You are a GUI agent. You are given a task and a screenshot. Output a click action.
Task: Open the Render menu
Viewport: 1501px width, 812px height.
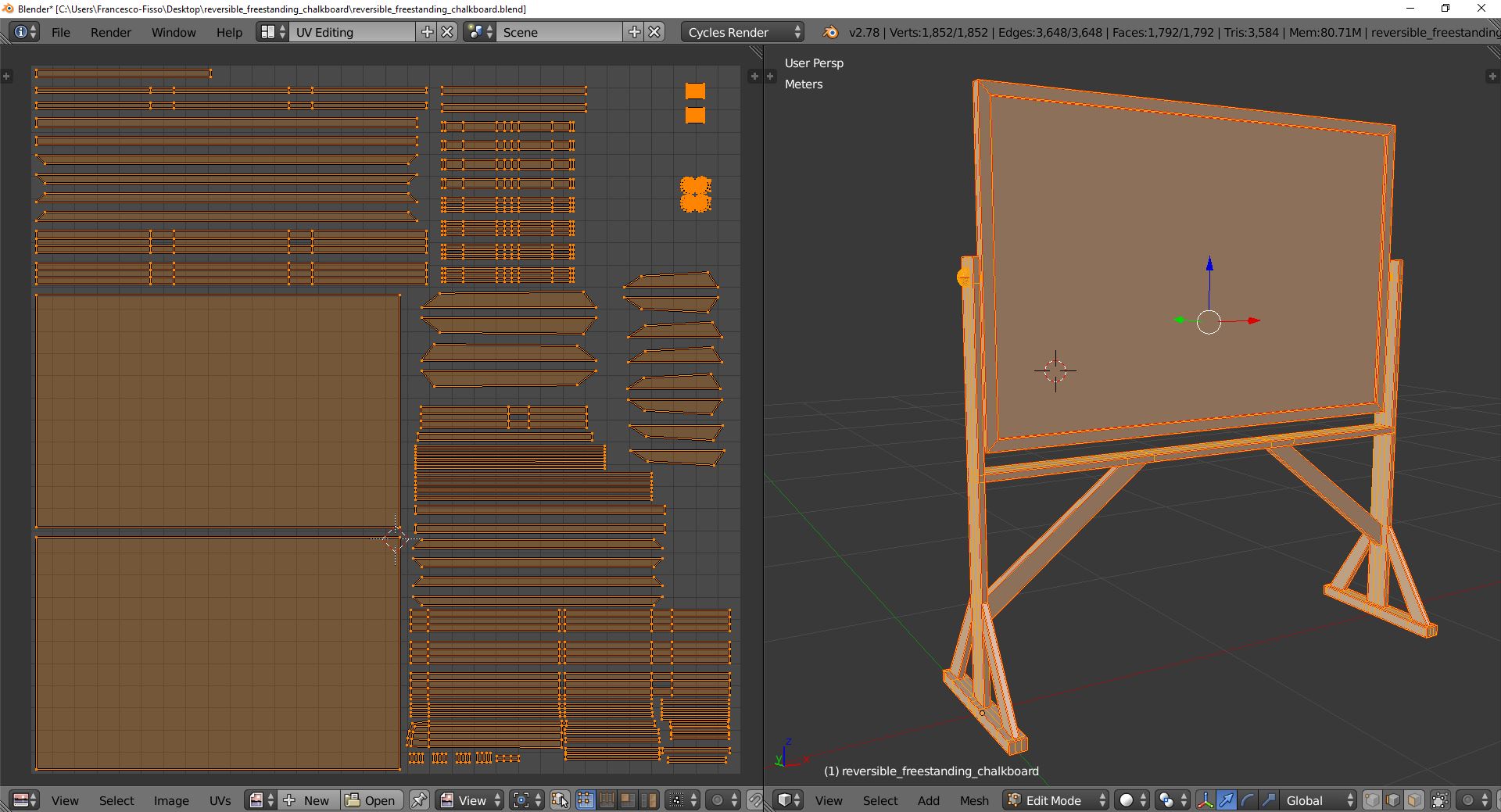pos(111,32)
